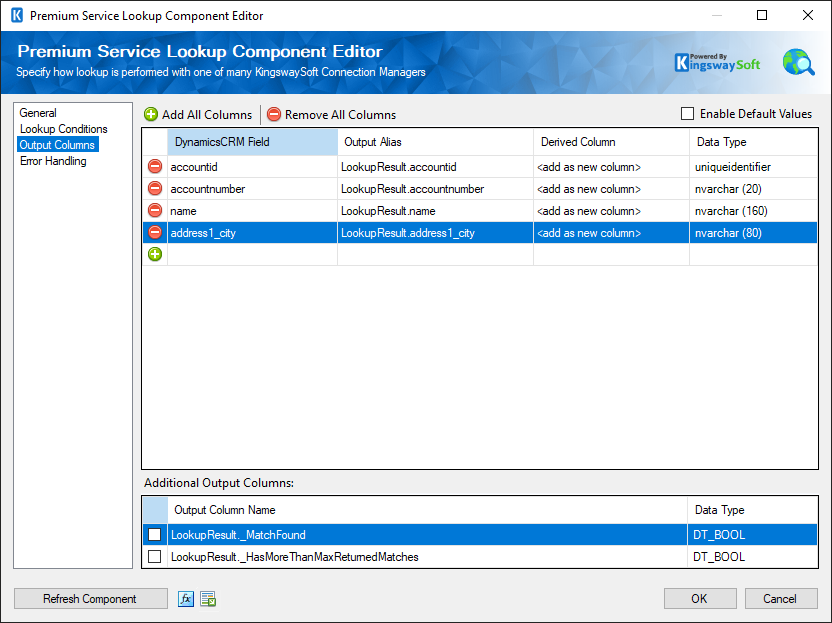
Task: Maximize the editor window
Action: click(x=762, y=15)
